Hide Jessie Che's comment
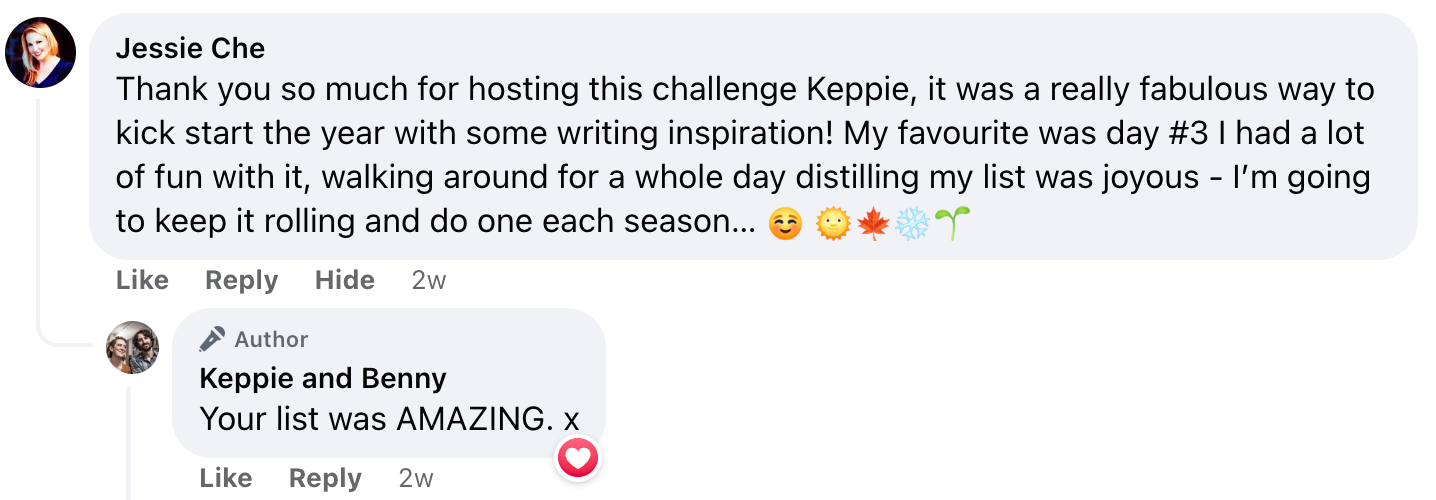Screen dimensions: 1436x500 (x=345, y=281)
